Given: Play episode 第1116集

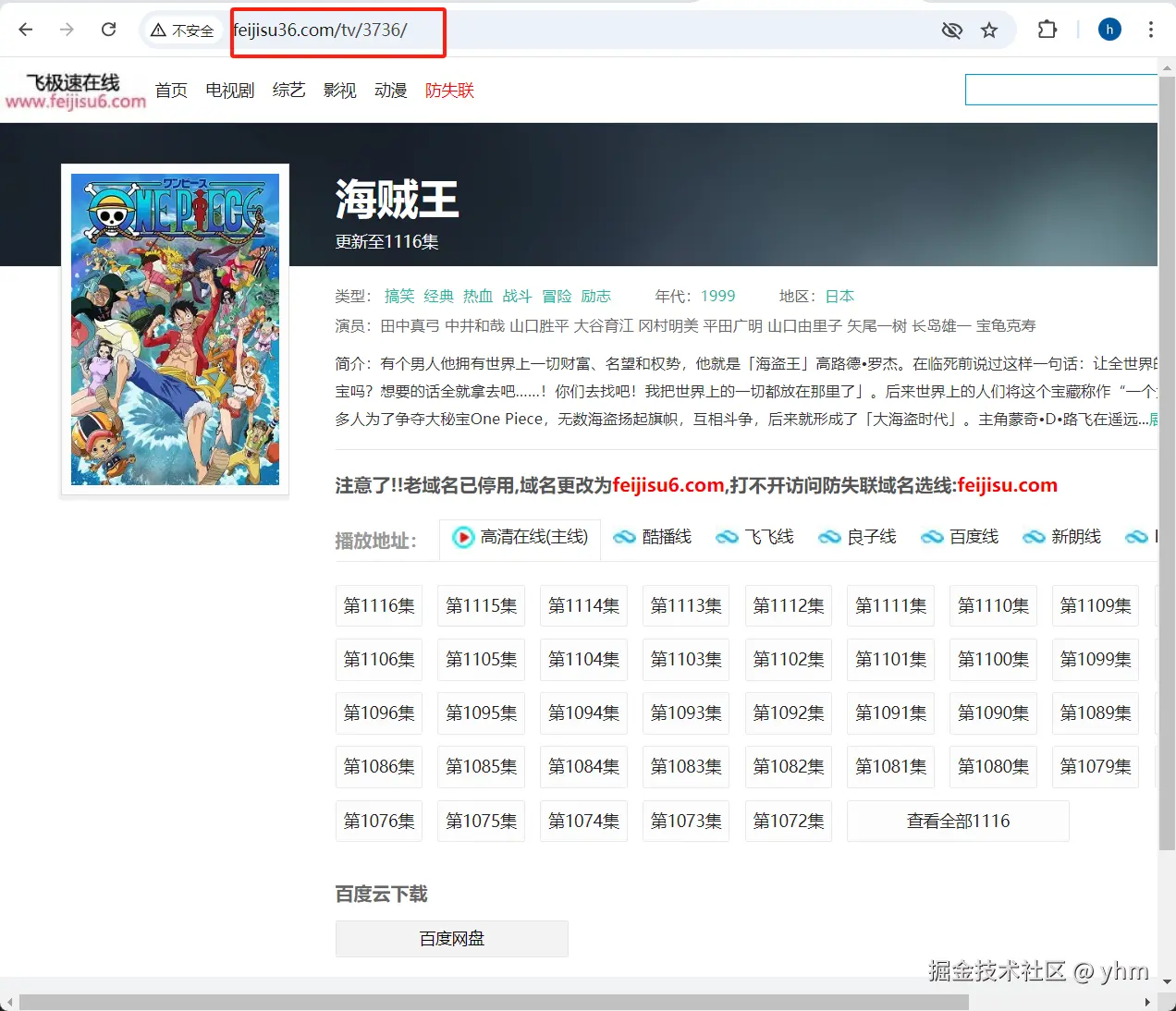Looking at the screenshot, I should tap(379, 605).
